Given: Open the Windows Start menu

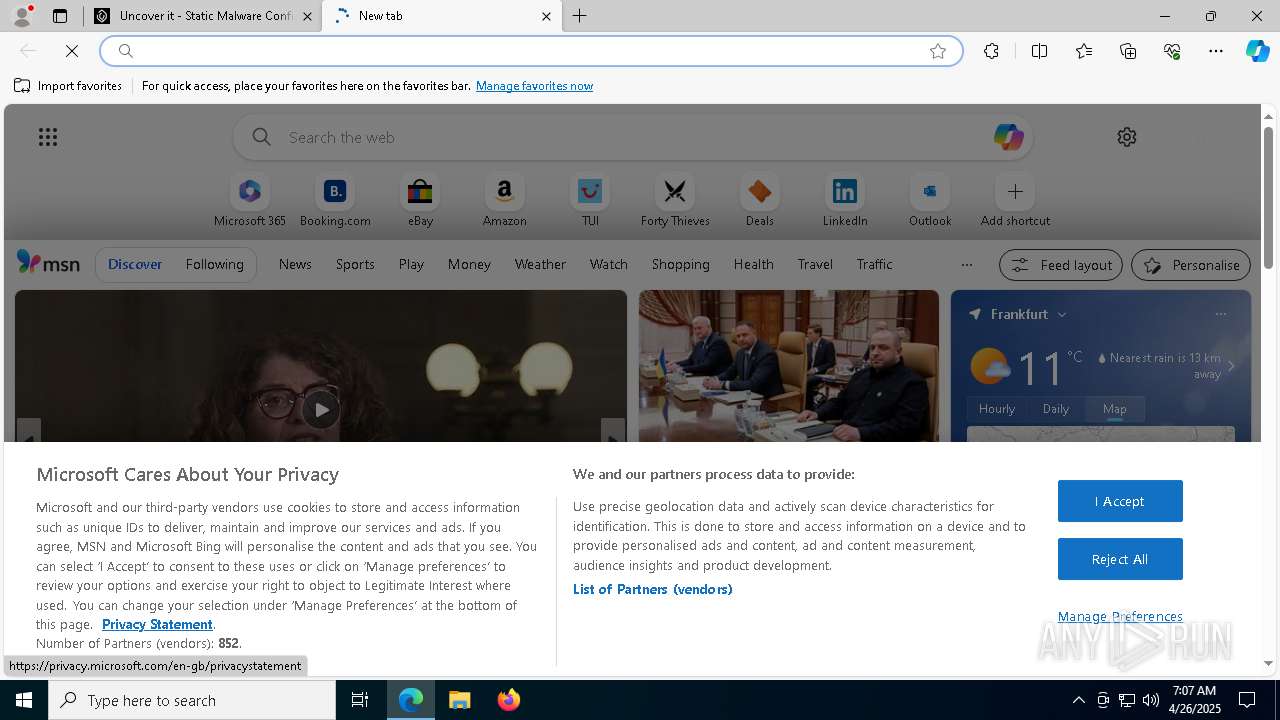Looking at the screenshot, I should (24, 700).
